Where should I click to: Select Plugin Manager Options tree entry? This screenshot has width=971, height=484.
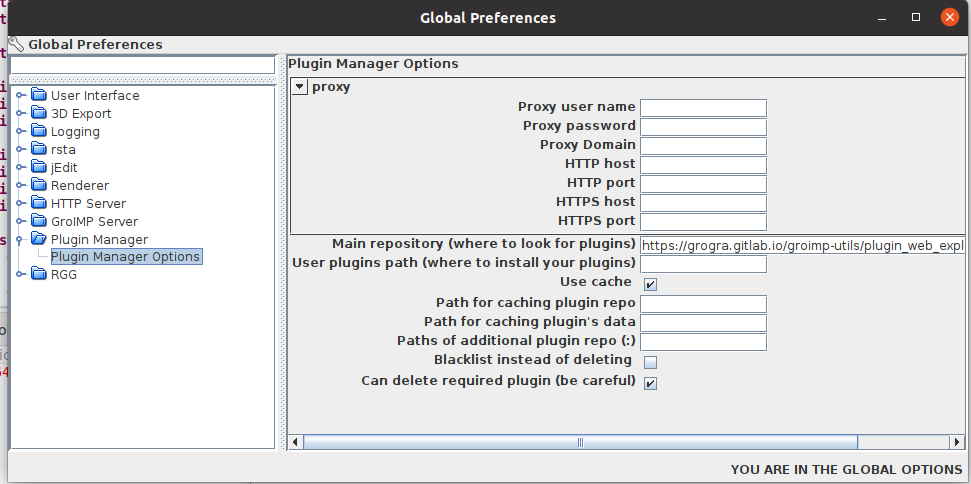tap(125, 257)
